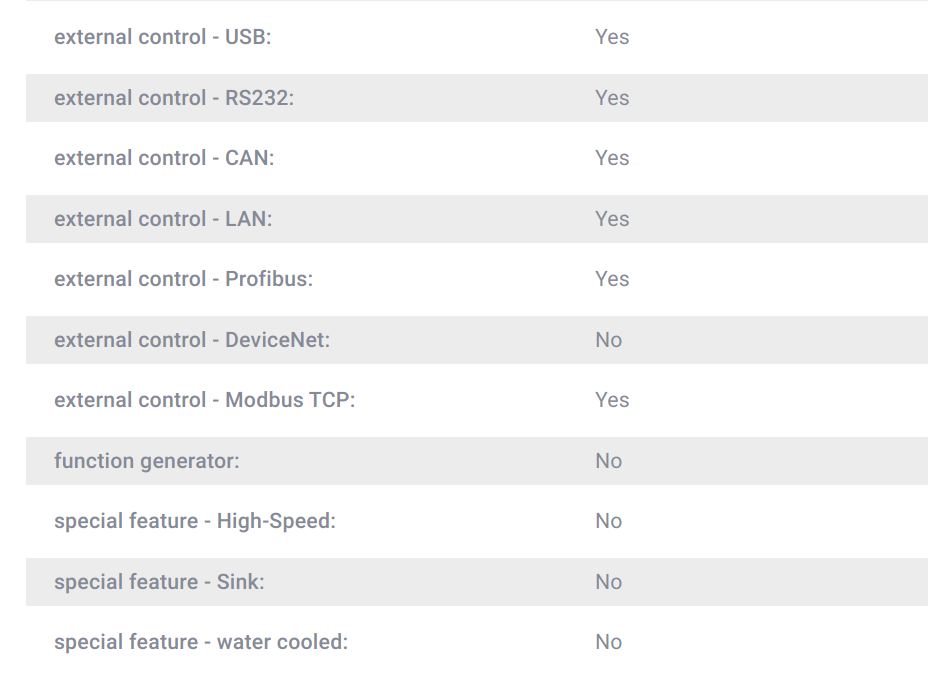Select the No value for function generator
Viewport: 928px width, 686px height.
coord(608,461)
